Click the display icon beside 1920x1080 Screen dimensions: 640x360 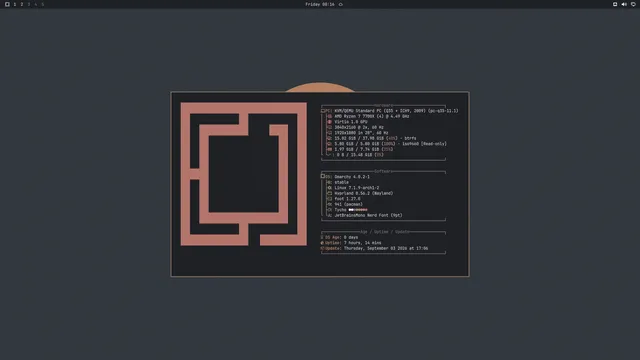(x=330, y=133)
